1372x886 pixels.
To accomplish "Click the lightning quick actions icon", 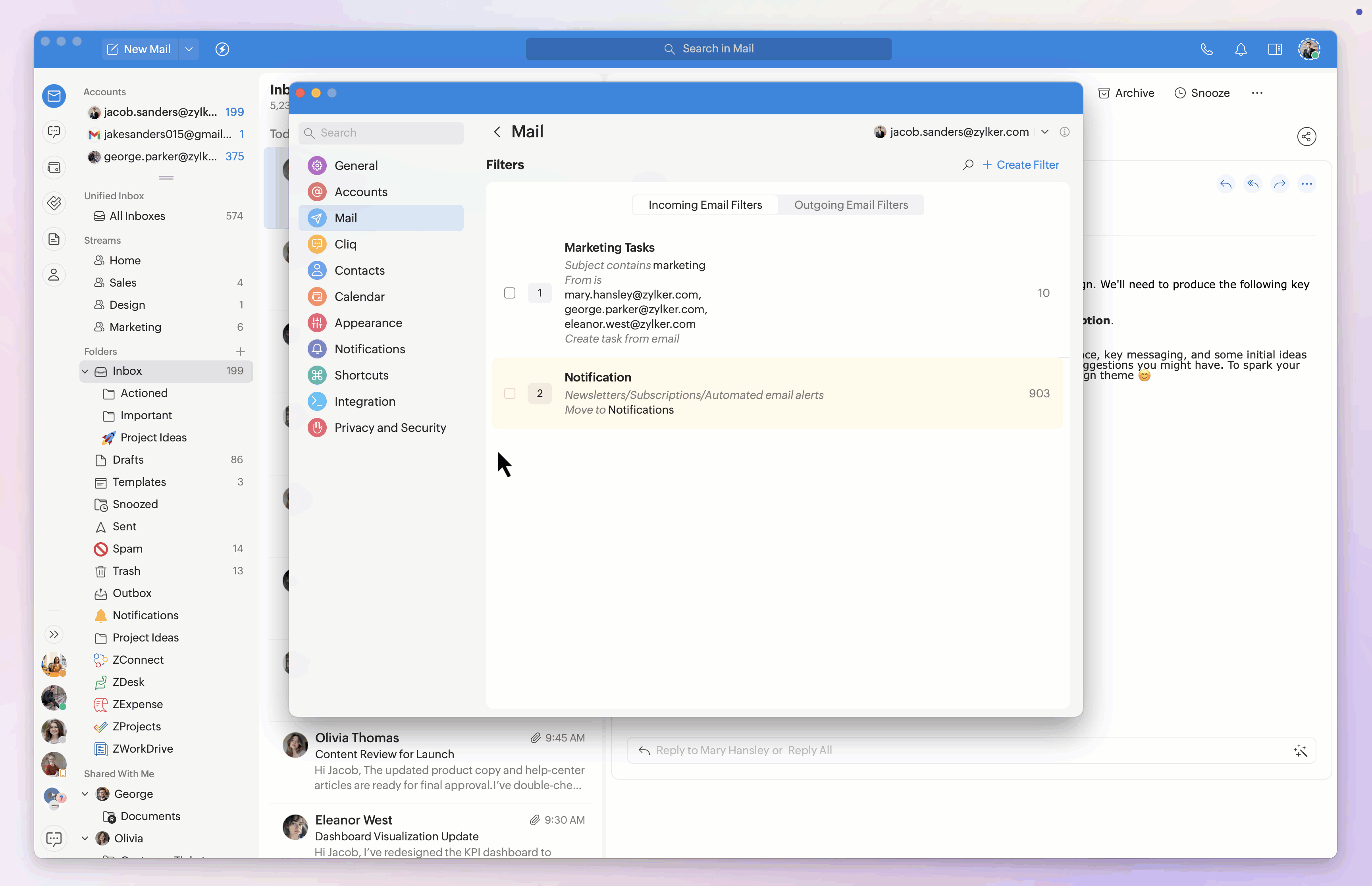I will coord(222,49).
